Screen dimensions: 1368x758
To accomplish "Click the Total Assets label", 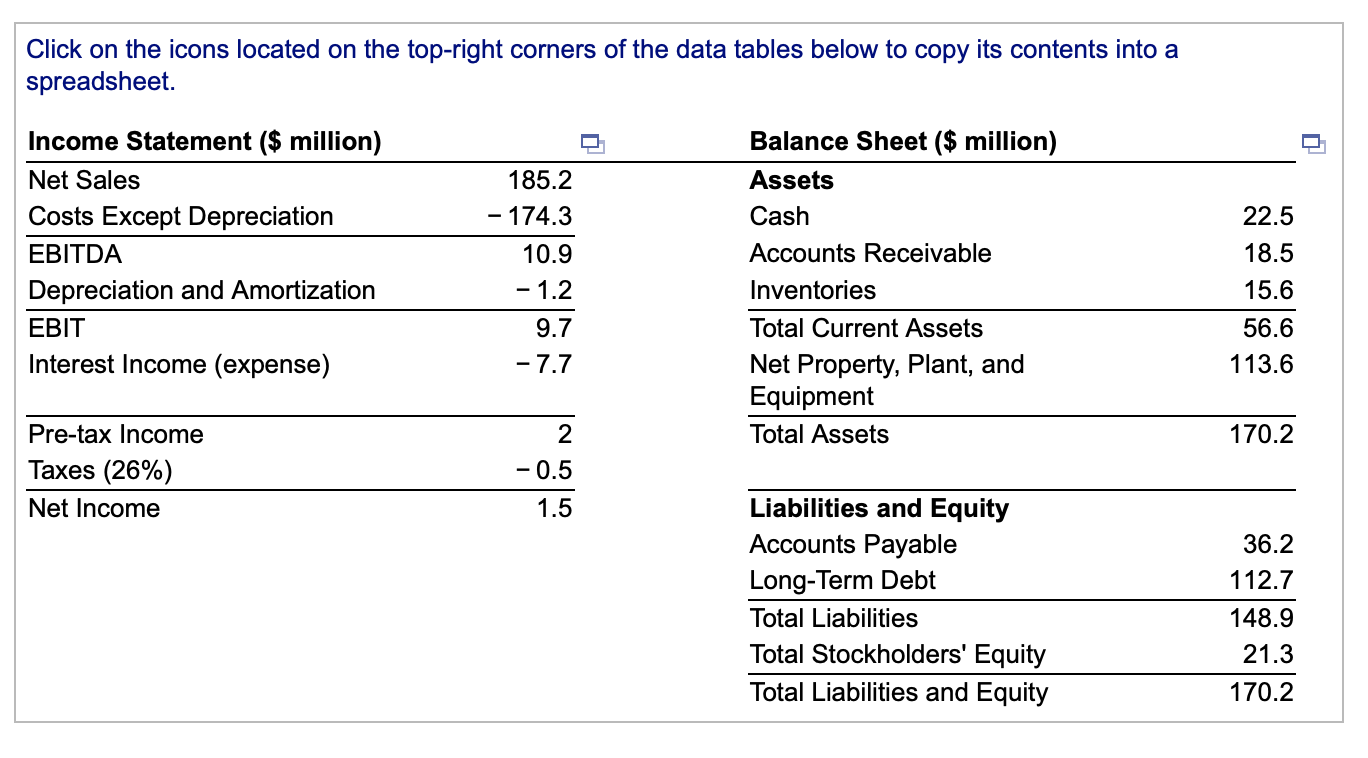I will [819, 434].
